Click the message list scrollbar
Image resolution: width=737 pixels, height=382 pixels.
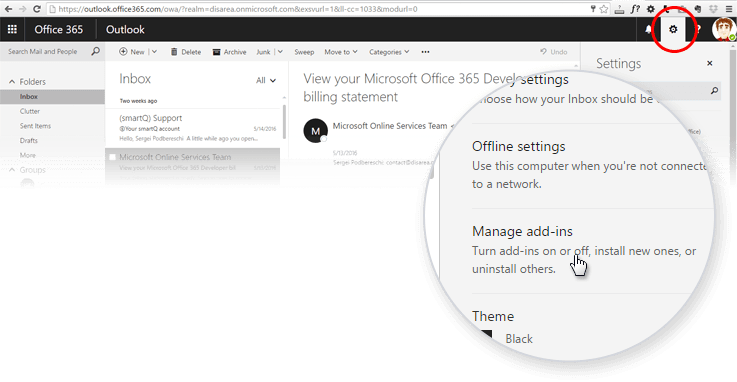click(284, 121)
